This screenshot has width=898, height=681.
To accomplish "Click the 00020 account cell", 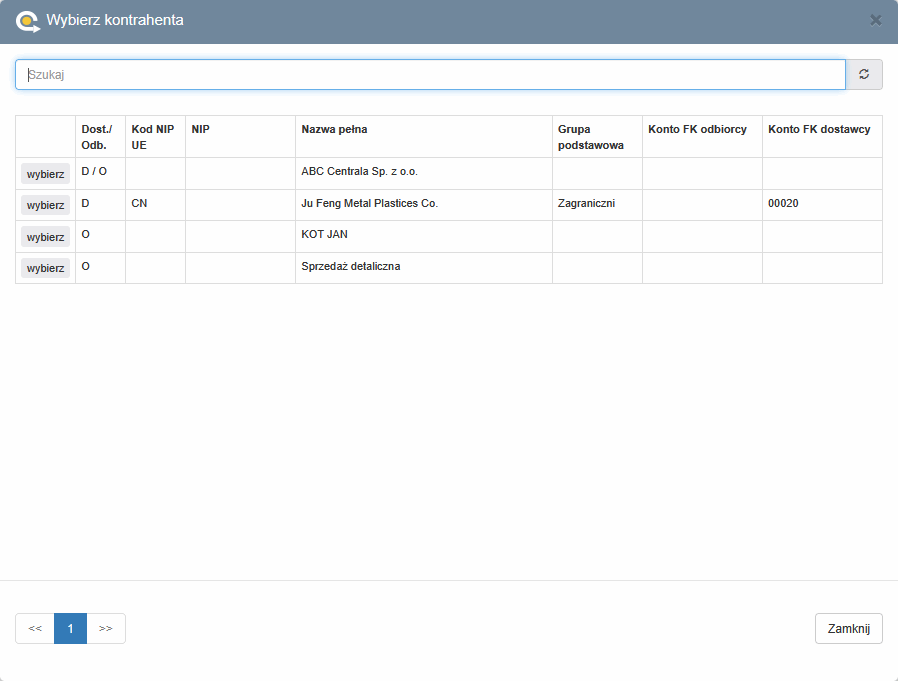I will pyautogui.click(x=783, y=203).
